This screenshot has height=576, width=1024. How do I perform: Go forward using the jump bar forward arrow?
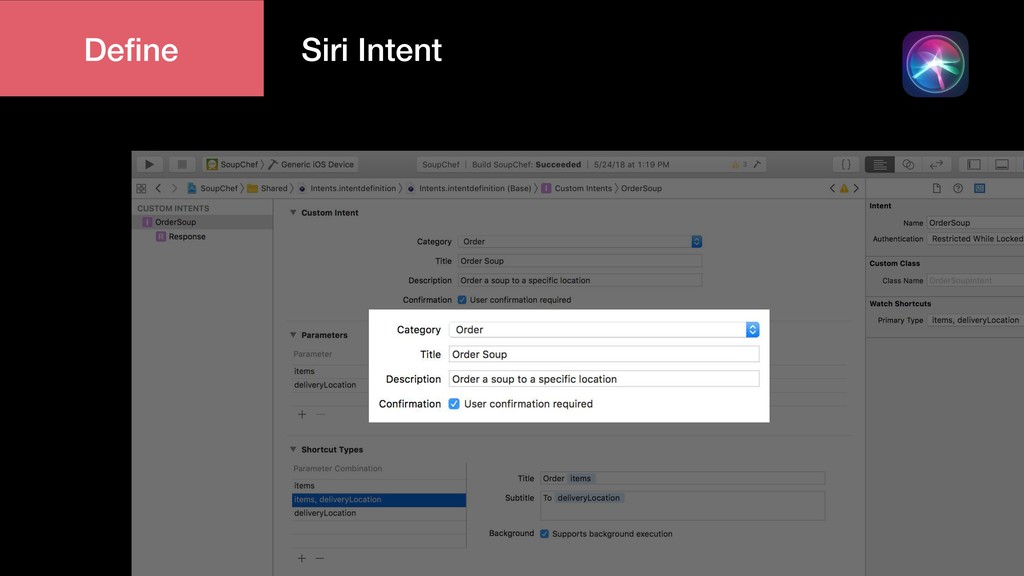click(174, 188)
